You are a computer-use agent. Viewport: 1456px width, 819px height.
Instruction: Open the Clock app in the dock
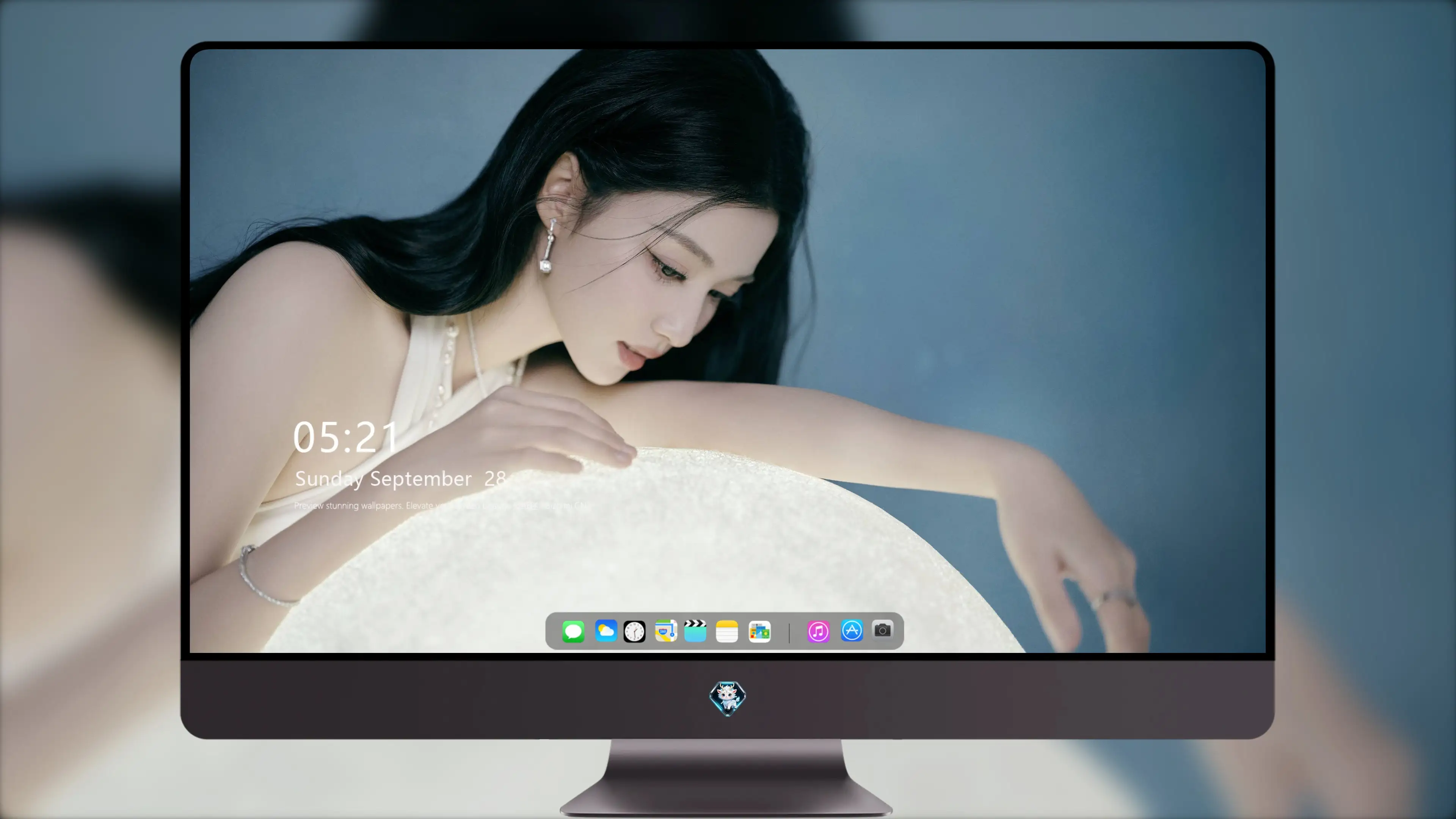click(634, 631)
